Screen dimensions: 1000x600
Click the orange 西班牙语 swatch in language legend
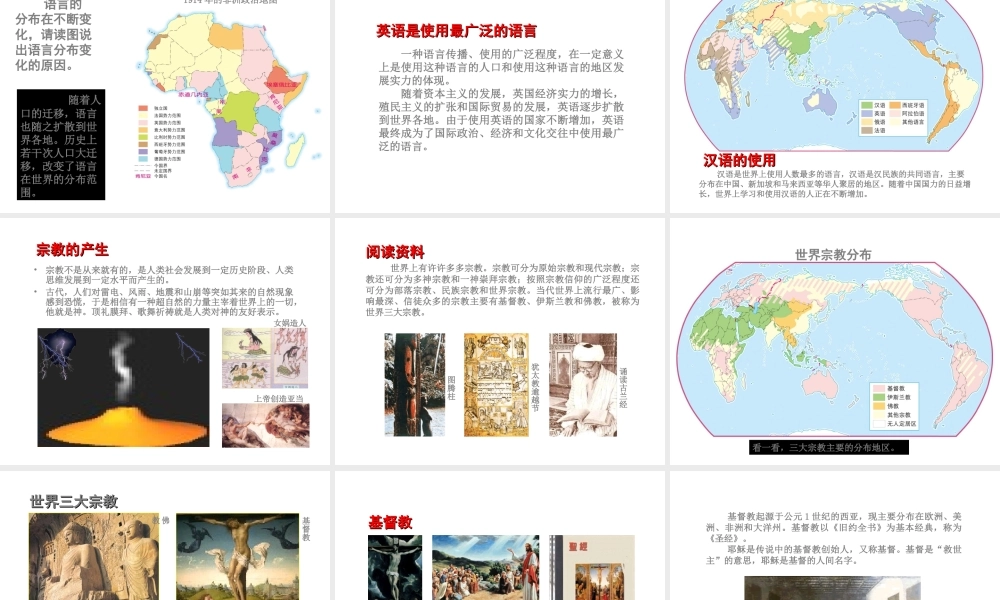(x=895, y=105)
